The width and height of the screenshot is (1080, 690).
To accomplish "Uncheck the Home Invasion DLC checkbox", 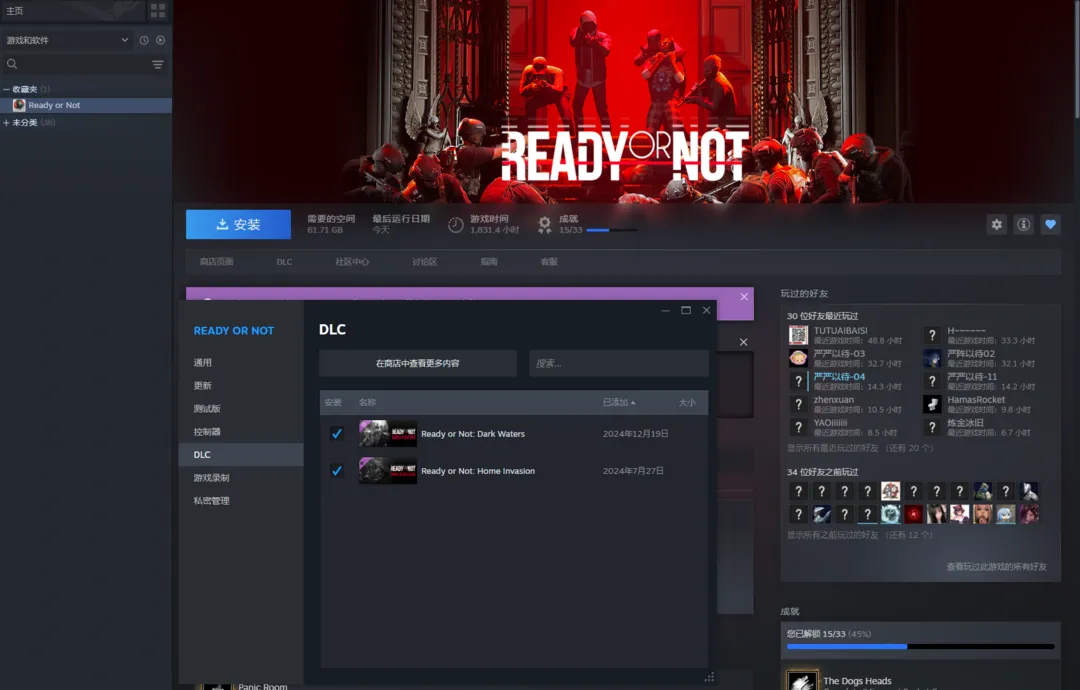I will click(x=337, y=471).
